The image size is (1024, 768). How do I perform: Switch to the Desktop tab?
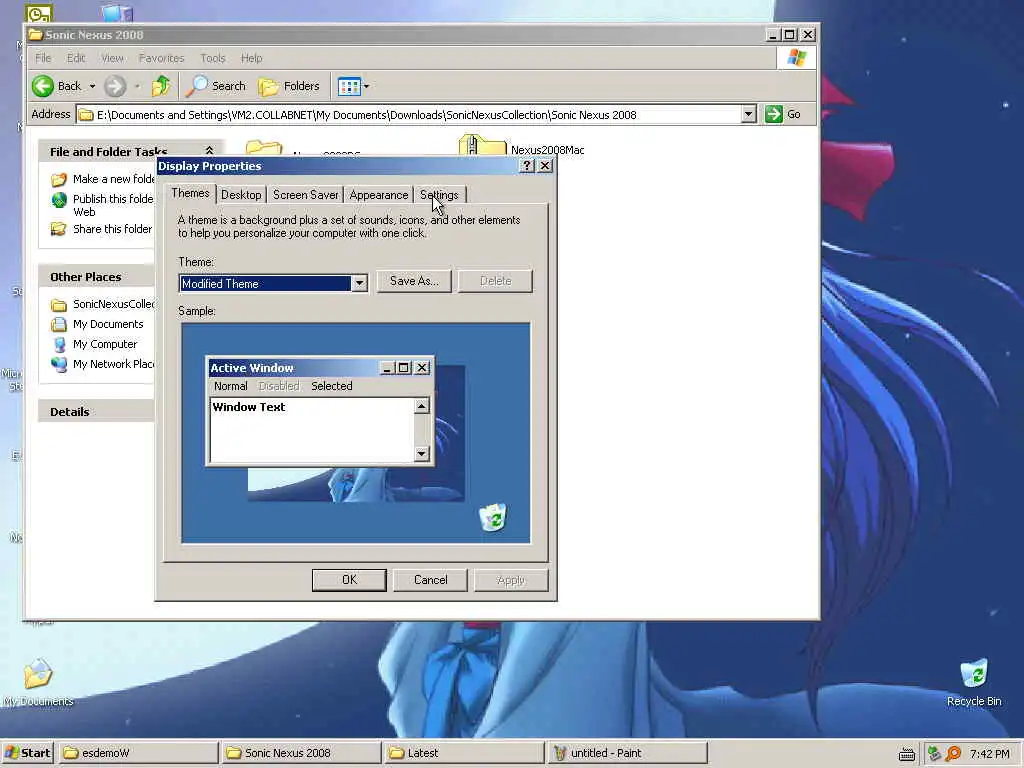click(241, 195)
